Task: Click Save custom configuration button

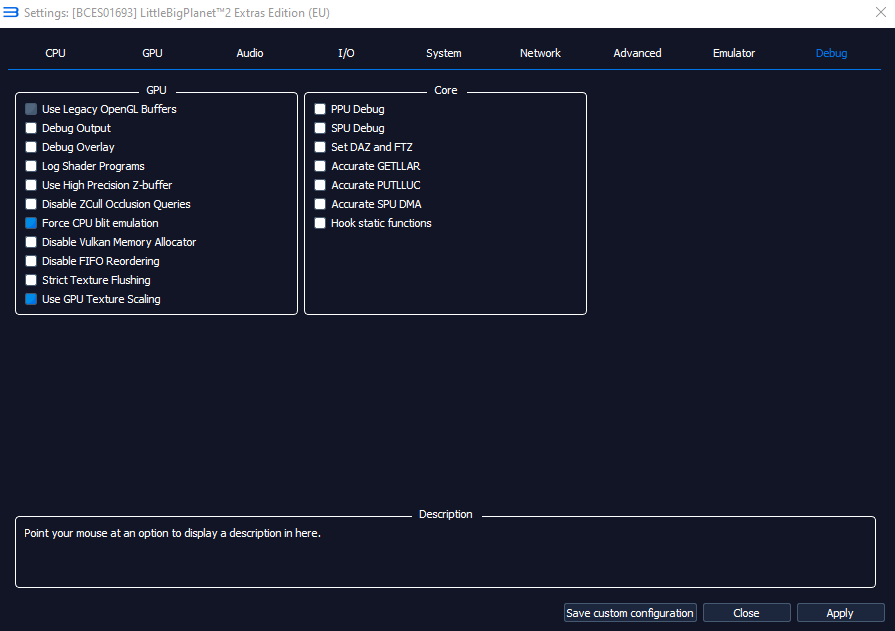Action: tap(630, 613)
